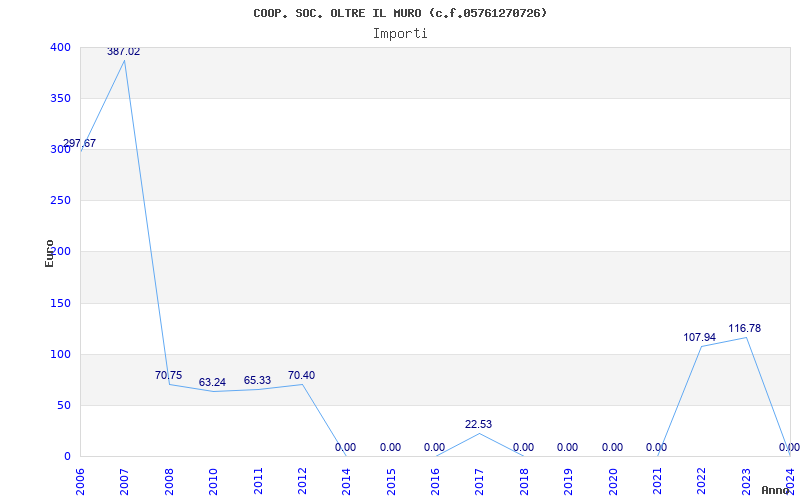Select the 22.53 data label
The height and width of the screenshot is (500, 800).
click(479, 424)
